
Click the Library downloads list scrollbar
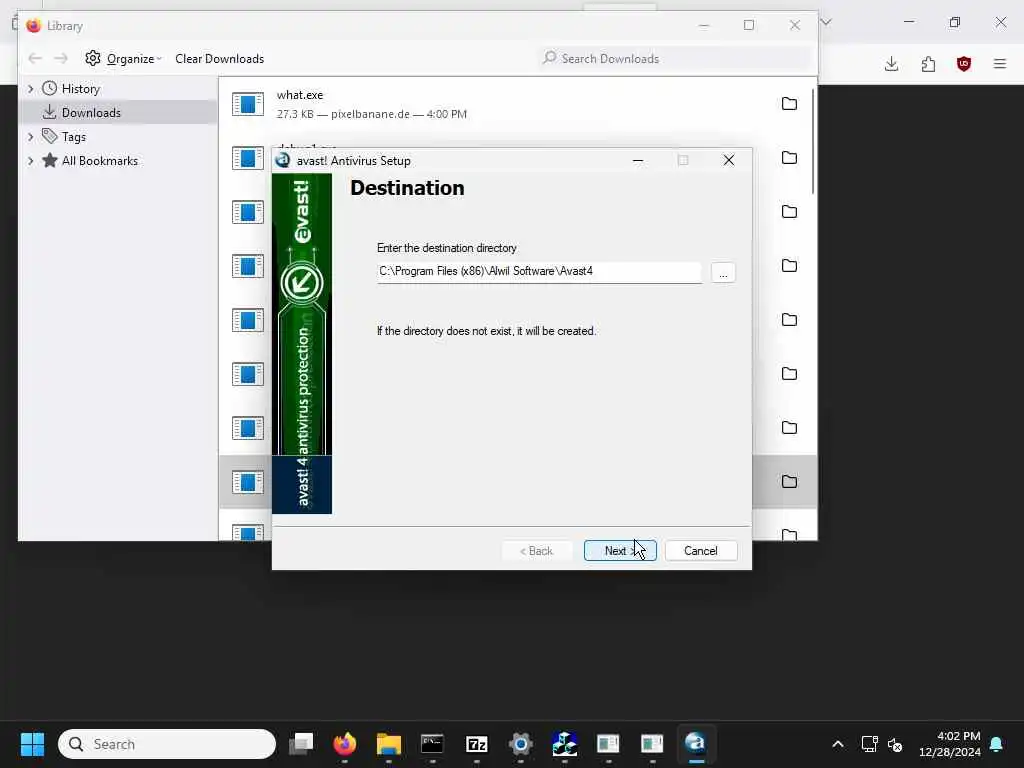pyautogui.click(x=813, y=141)
